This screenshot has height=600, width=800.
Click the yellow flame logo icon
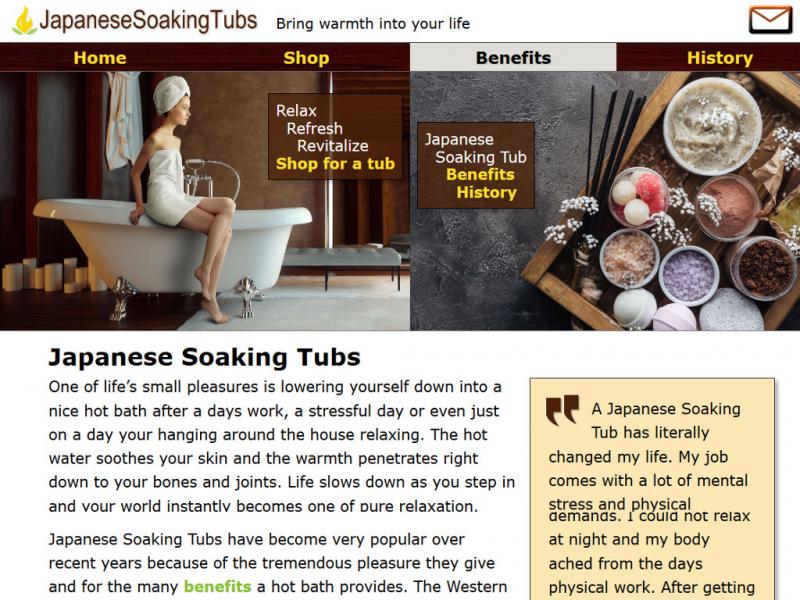(24, 21)
